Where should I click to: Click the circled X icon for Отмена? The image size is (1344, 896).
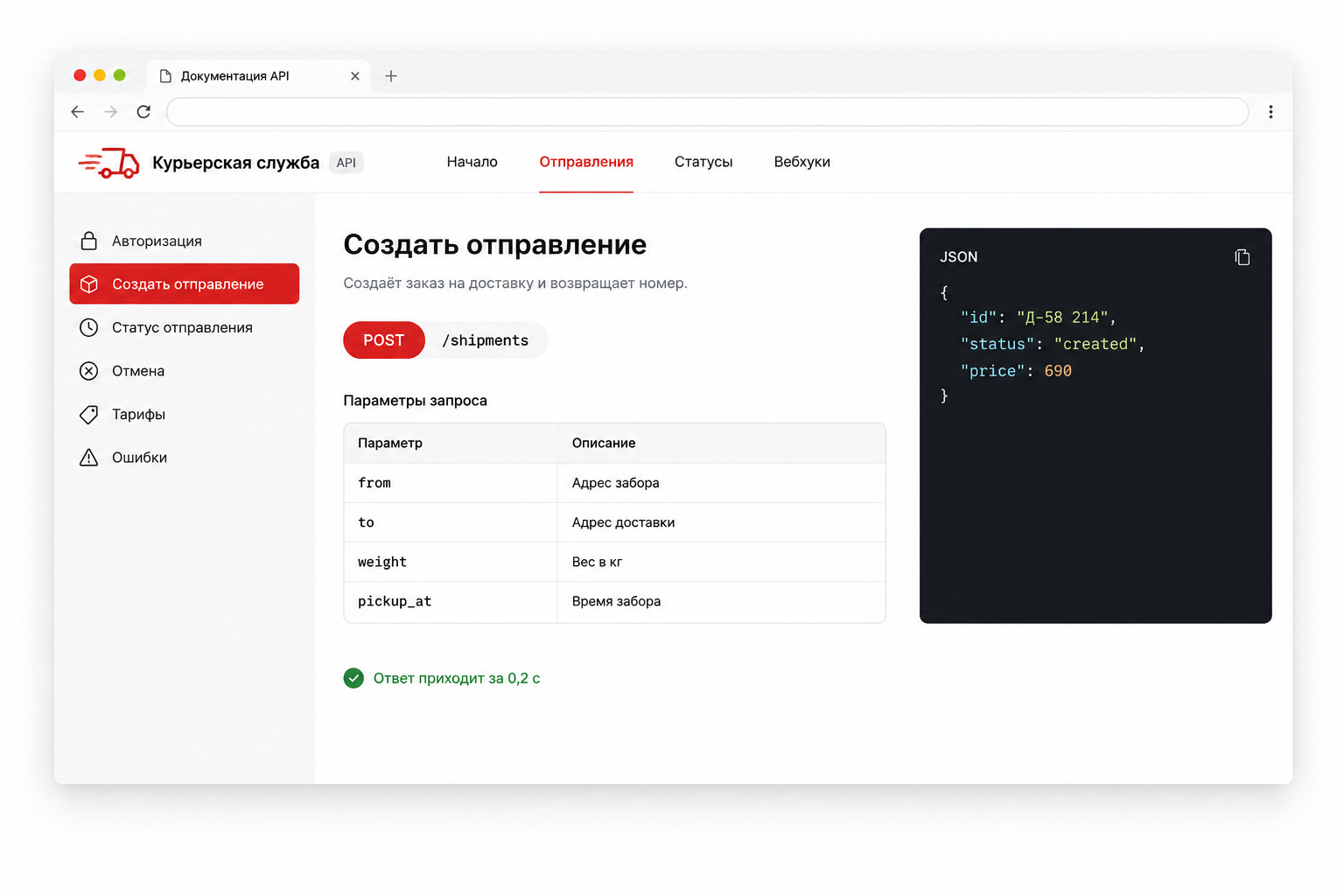click(x=88, y=371)
